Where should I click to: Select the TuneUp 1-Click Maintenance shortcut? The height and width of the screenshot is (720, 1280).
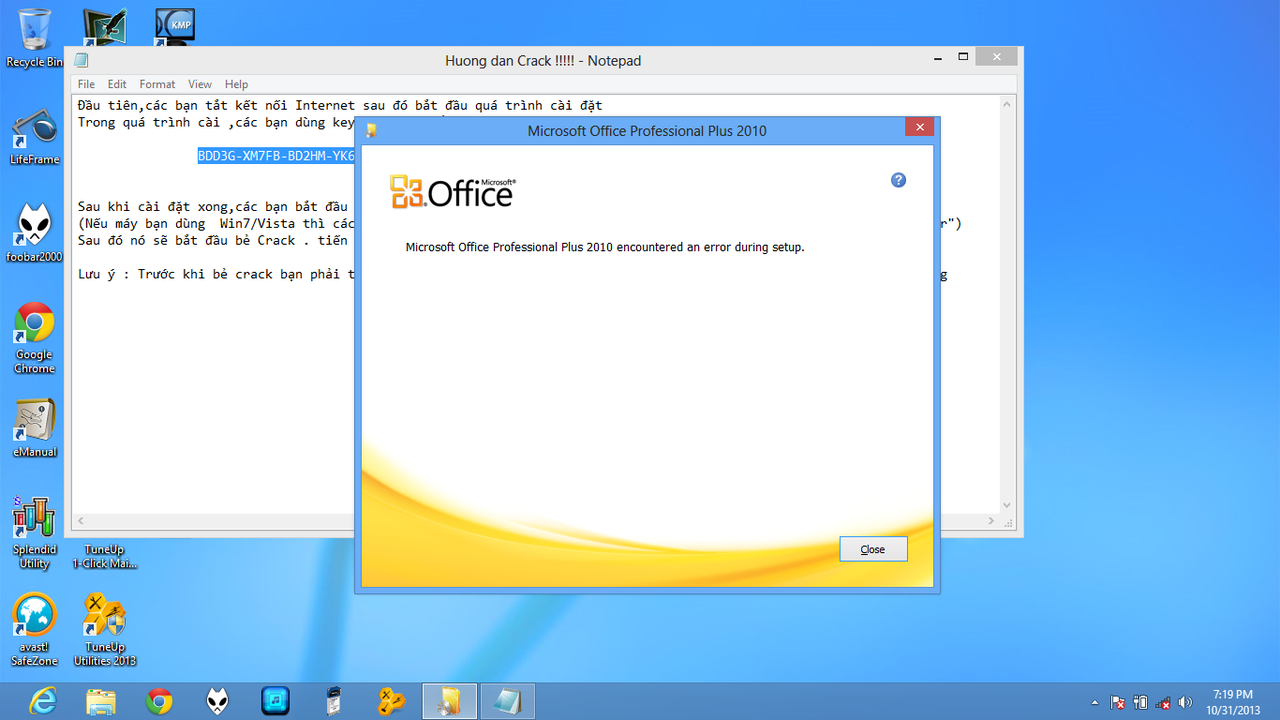[104, 556]
